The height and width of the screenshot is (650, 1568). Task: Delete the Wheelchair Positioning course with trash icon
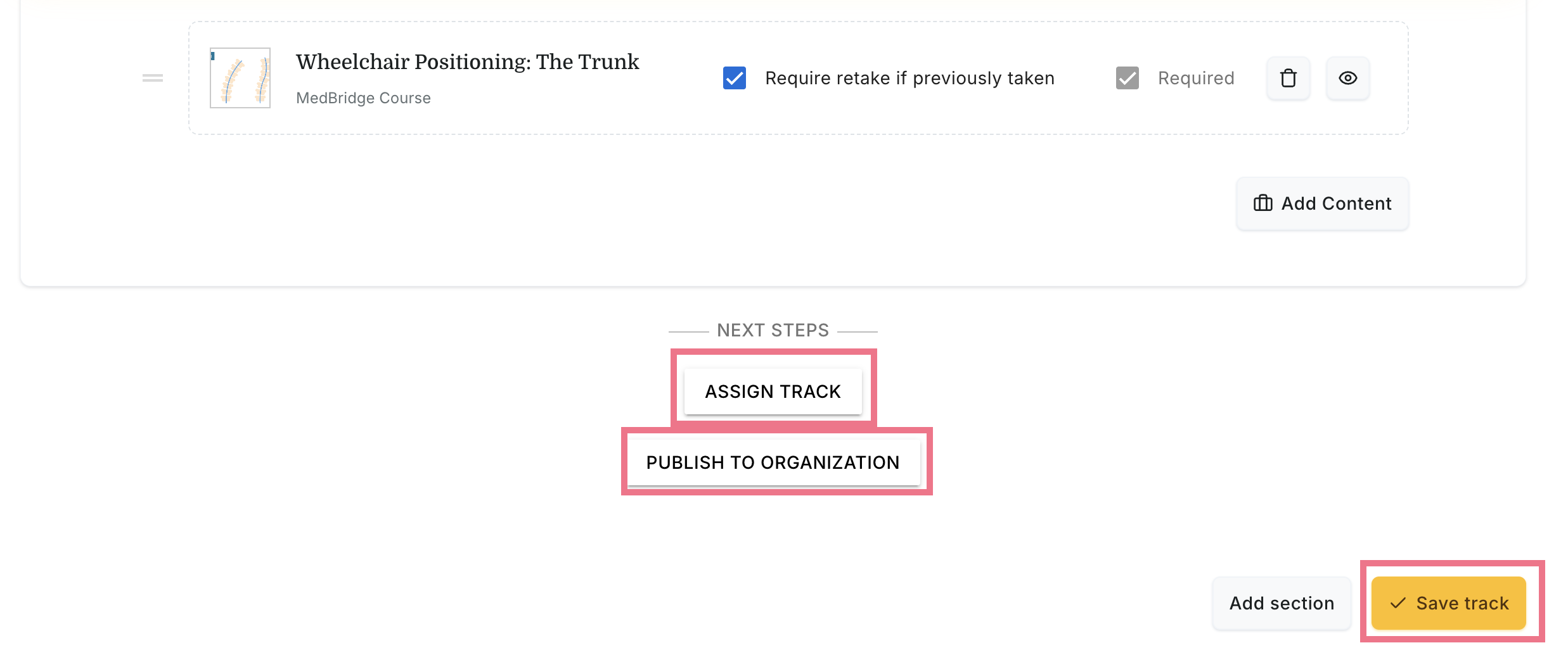pos(1288,79)
